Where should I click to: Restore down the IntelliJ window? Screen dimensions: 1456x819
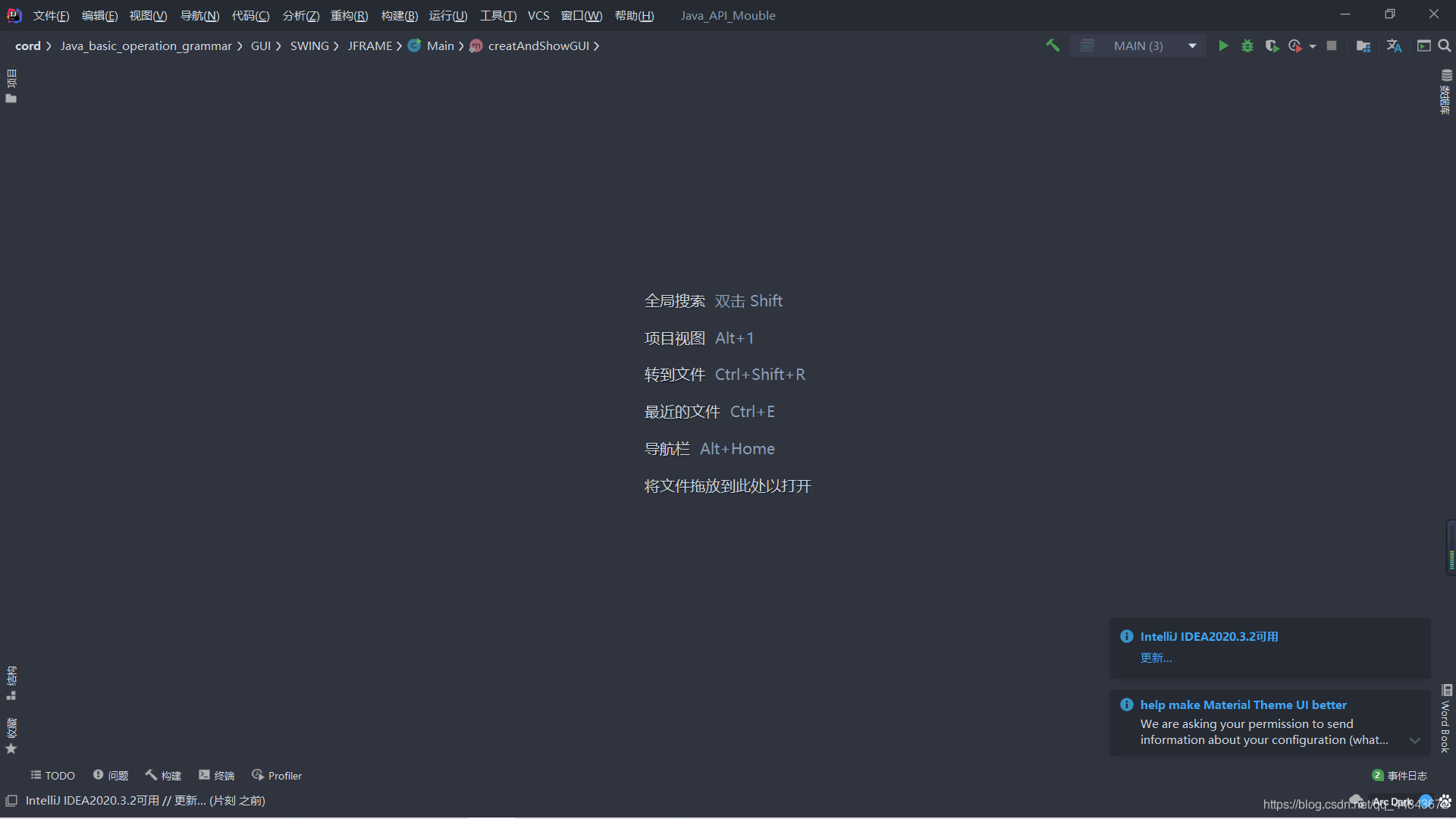(x=1389, y=14)
